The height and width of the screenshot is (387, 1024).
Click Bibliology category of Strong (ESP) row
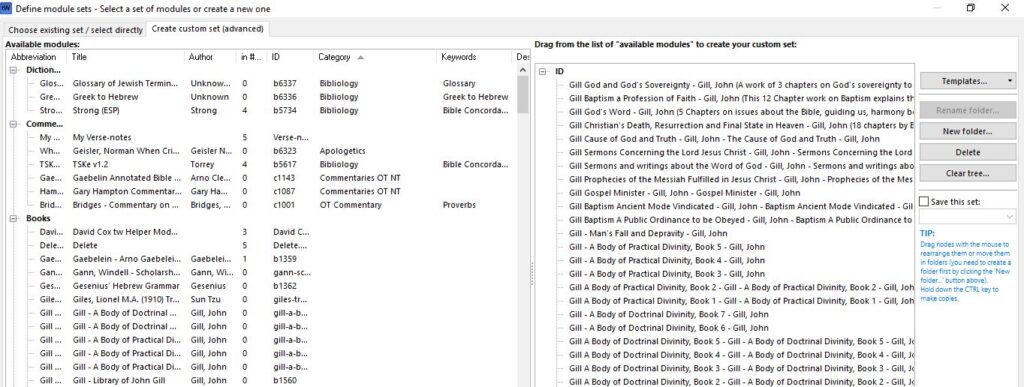(340, 110)
